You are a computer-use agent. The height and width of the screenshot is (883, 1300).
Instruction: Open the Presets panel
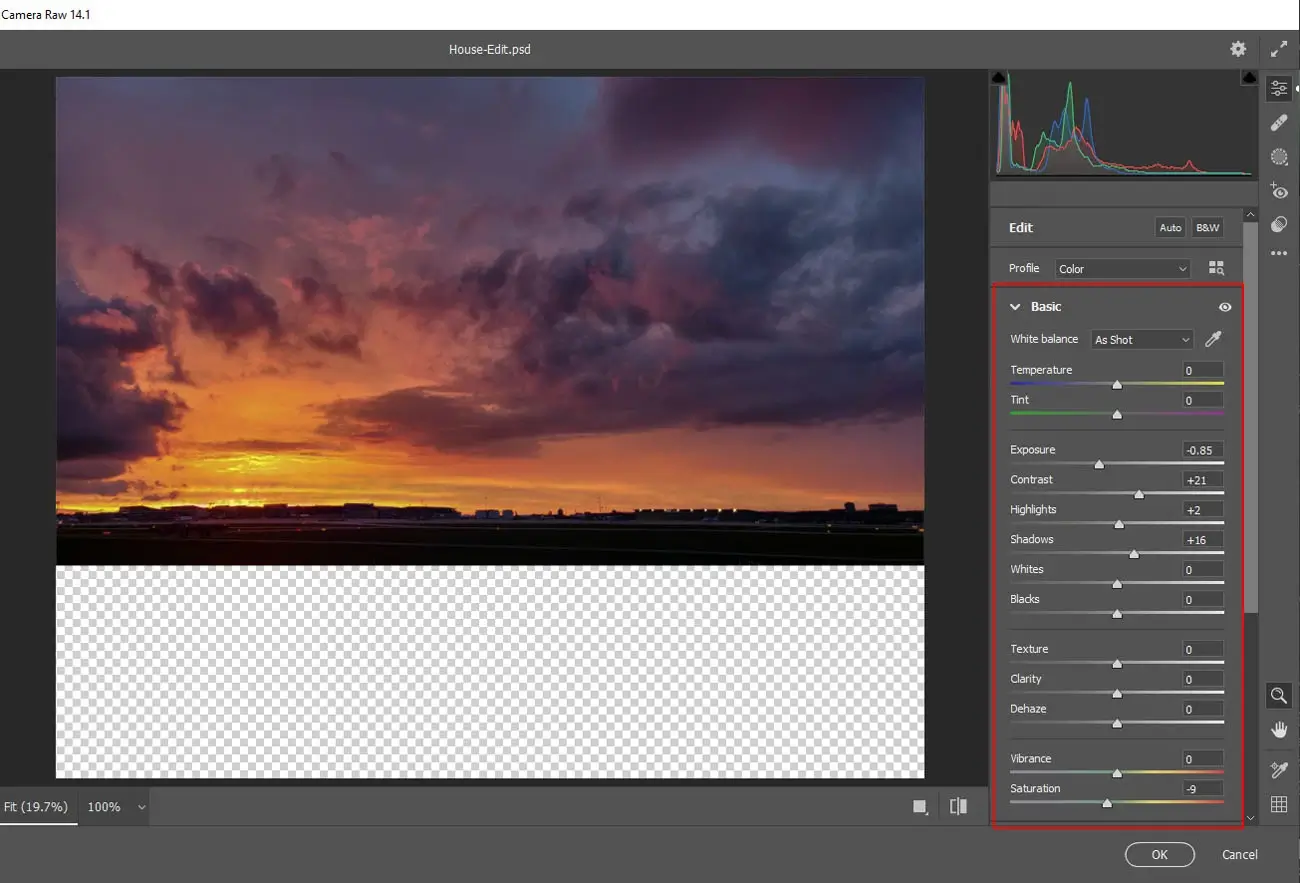click(1279, 224)
